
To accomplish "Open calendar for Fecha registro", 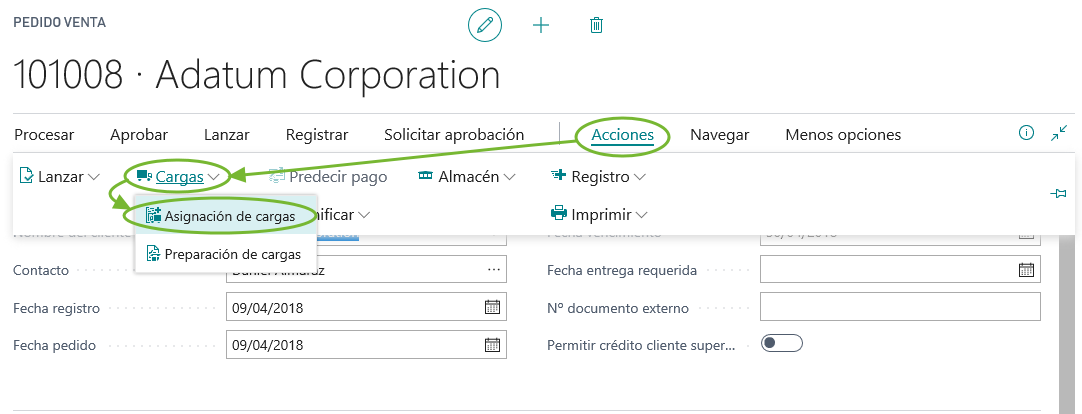I will 492,307.
